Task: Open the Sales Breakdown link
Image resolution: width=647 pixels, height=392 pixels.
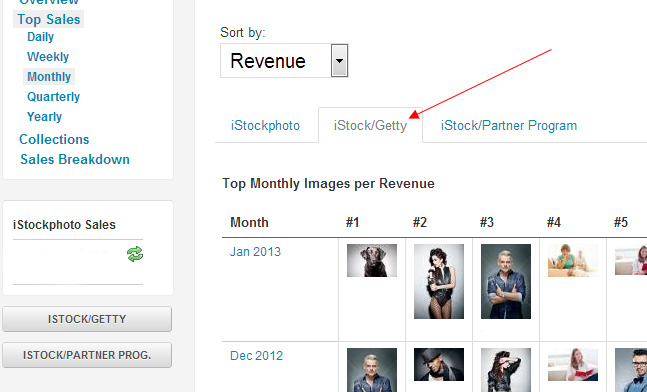Action: point(75,159)
